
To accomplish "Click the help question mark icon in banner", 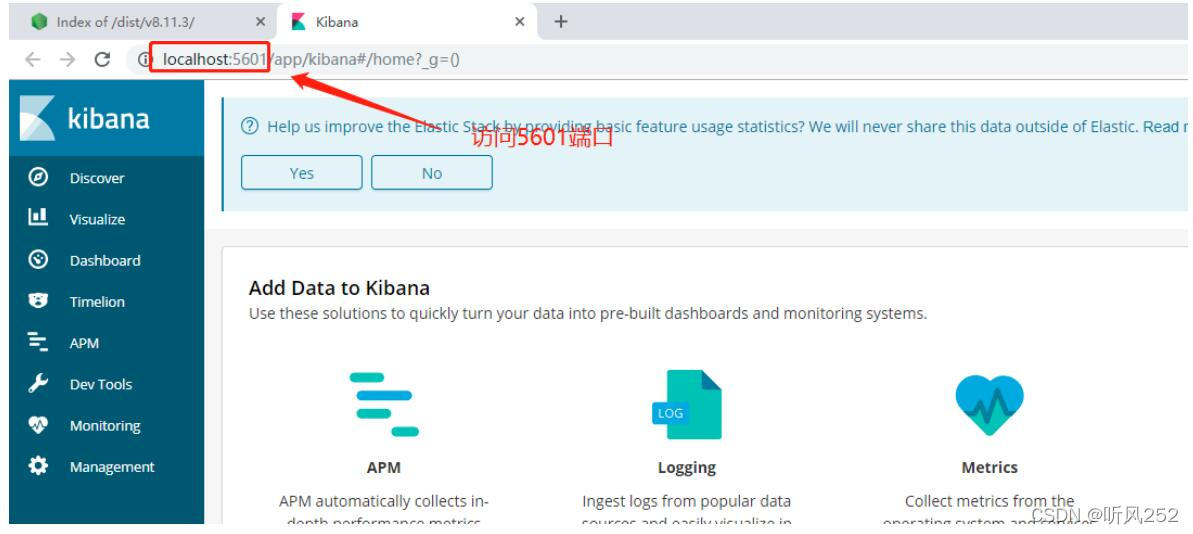I will click(250, 126).
